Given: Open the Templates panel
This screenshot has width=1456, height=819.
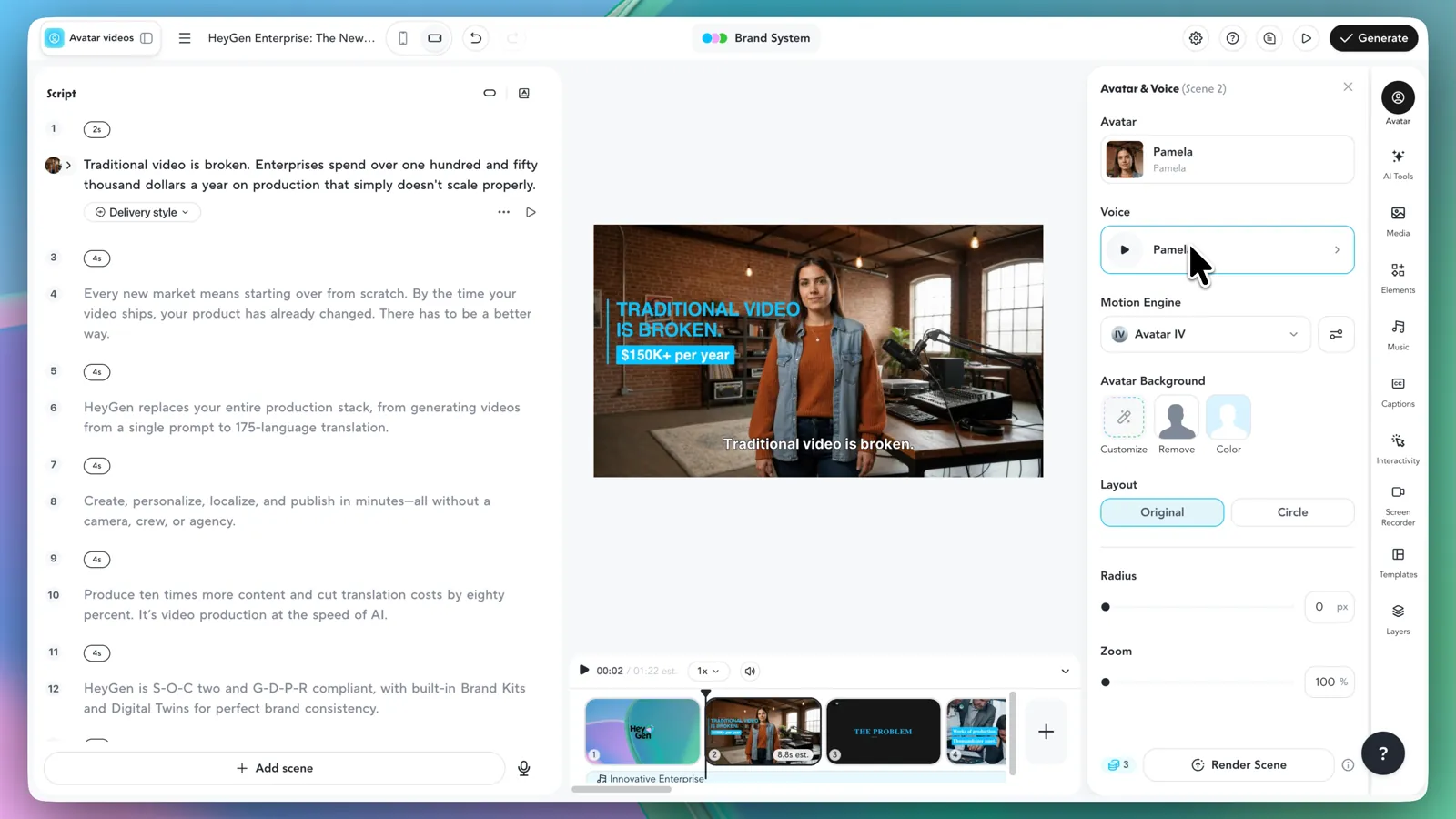Looking at the screenshot, I should pos(1398,562).
